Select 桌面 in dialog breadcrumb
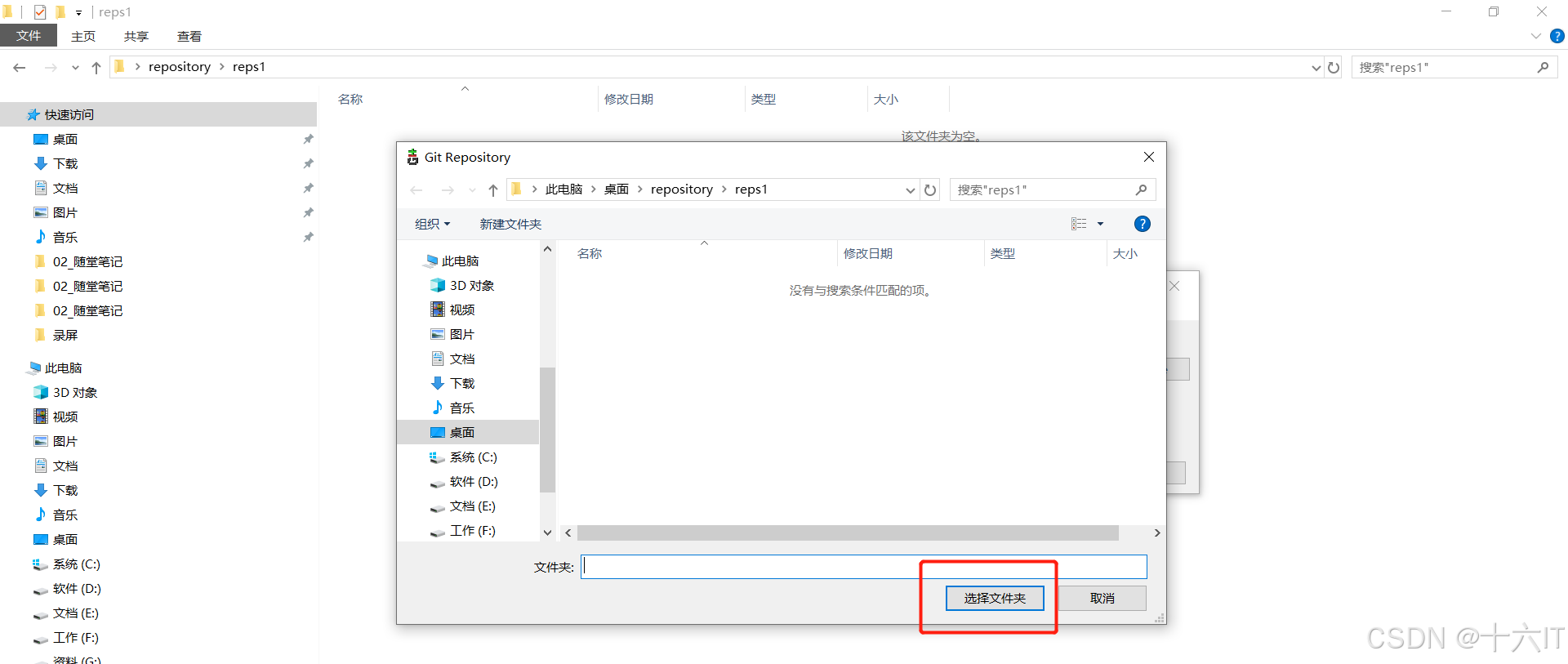 point(617,189)
